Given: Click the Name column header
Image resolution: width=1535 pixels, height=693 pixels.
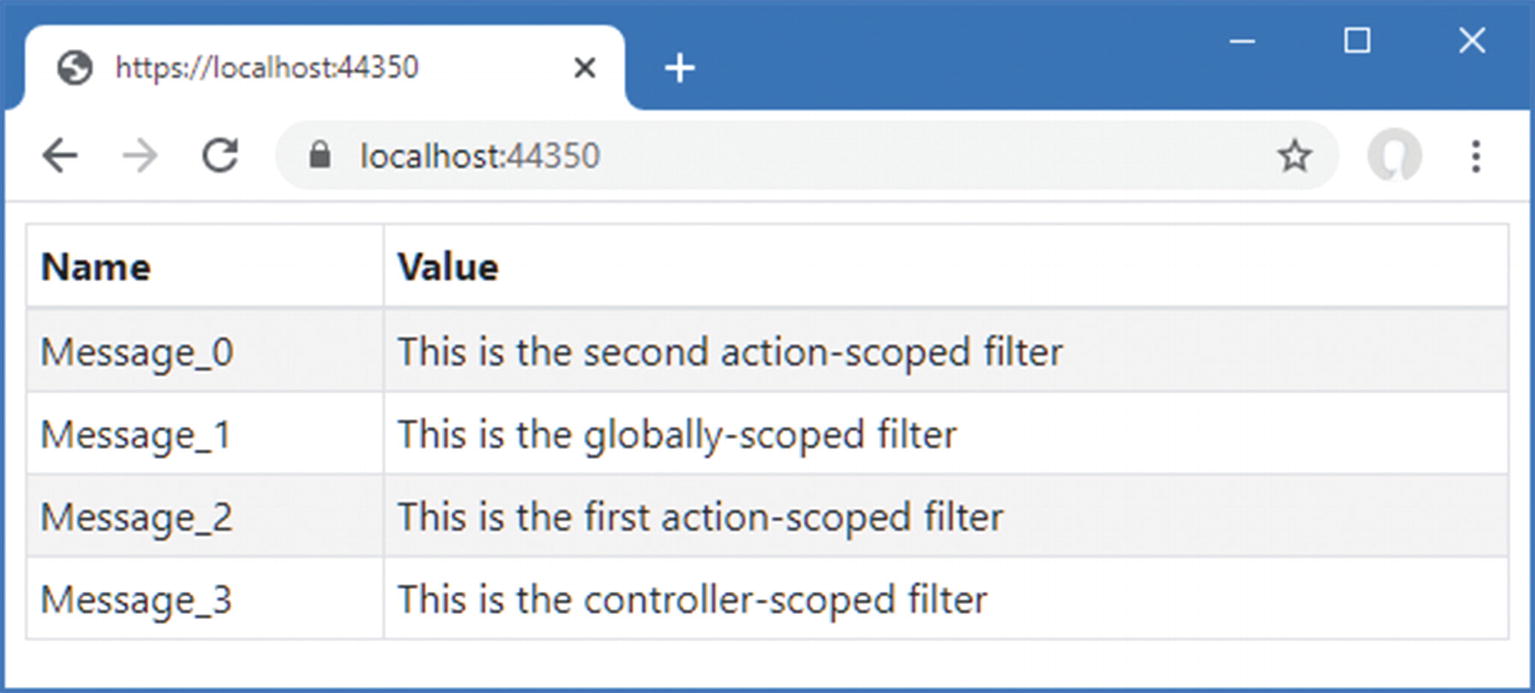Looking at the screenshot, I should click(x=96, y=267).
